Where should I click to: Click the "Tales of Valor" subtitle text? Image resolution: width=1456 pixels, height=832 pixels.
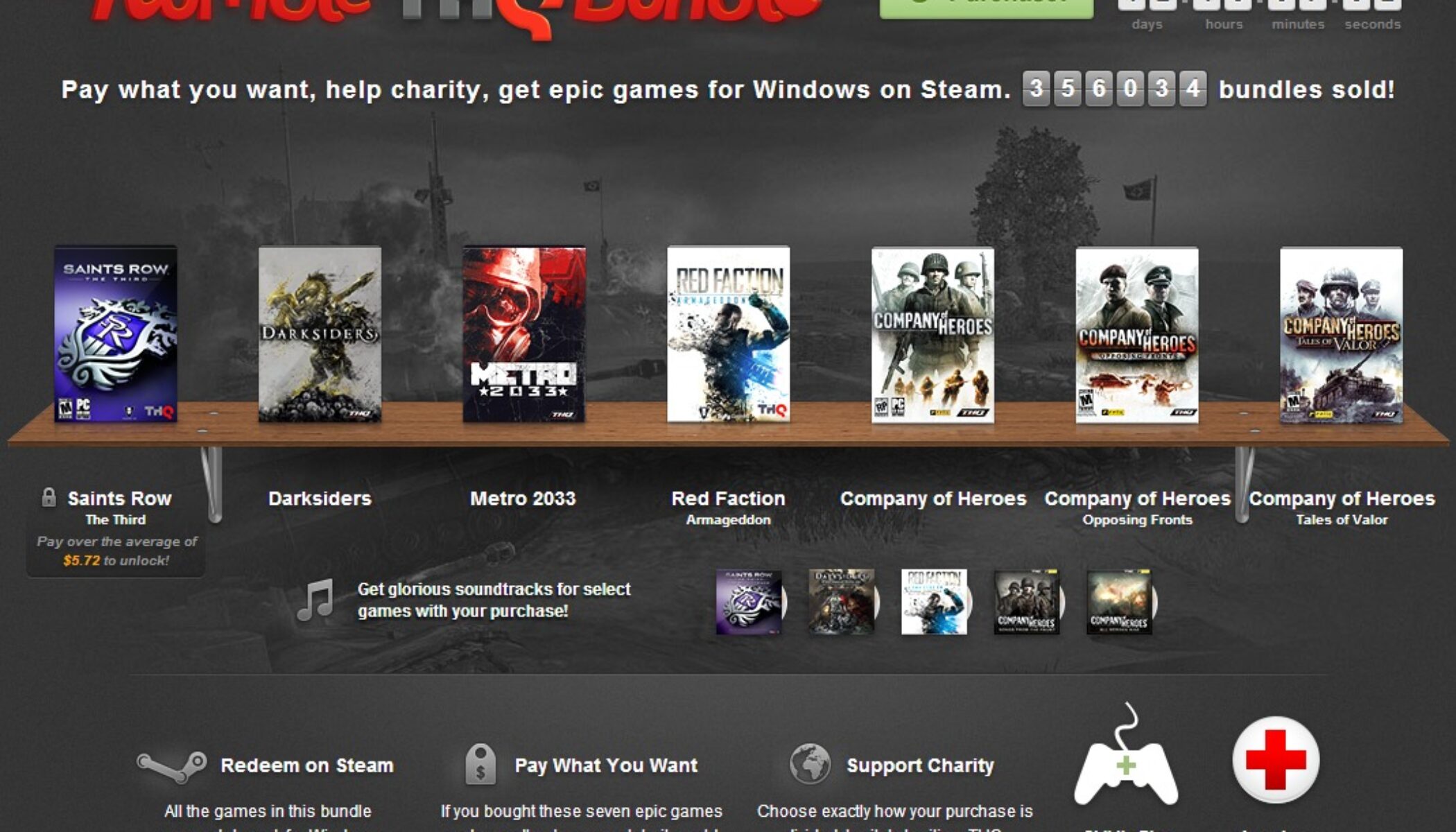coord(1342,520)
